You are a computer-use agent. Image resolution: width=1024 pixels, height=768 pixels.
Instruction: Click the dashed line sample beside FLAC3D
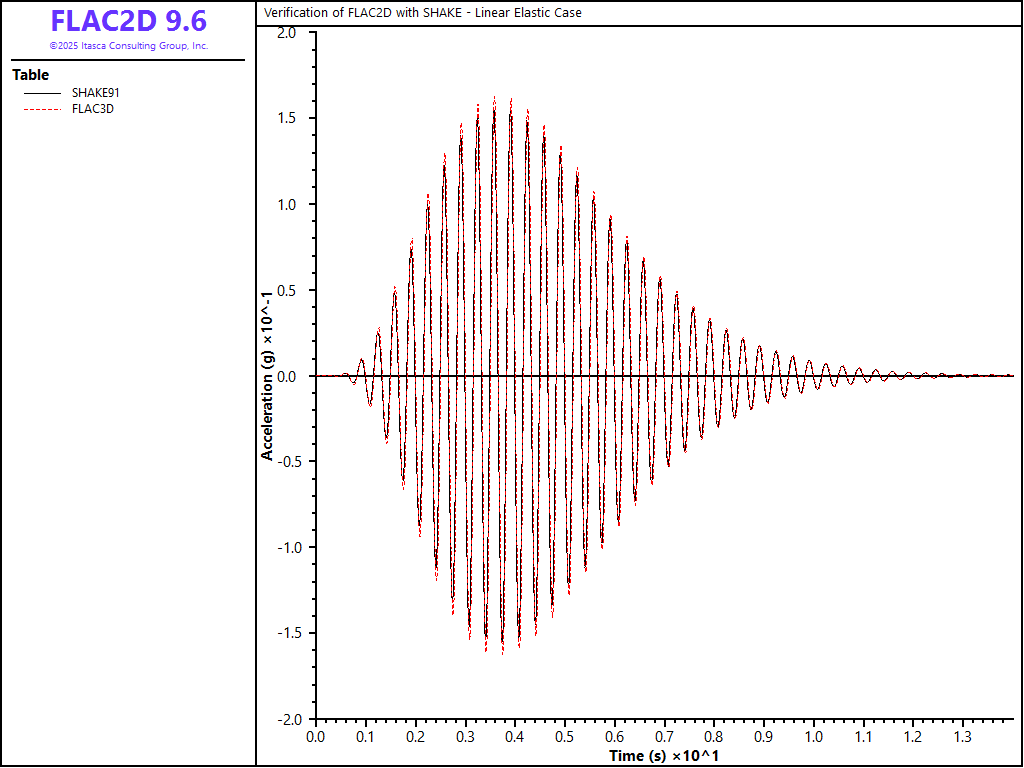pos(42,109)
